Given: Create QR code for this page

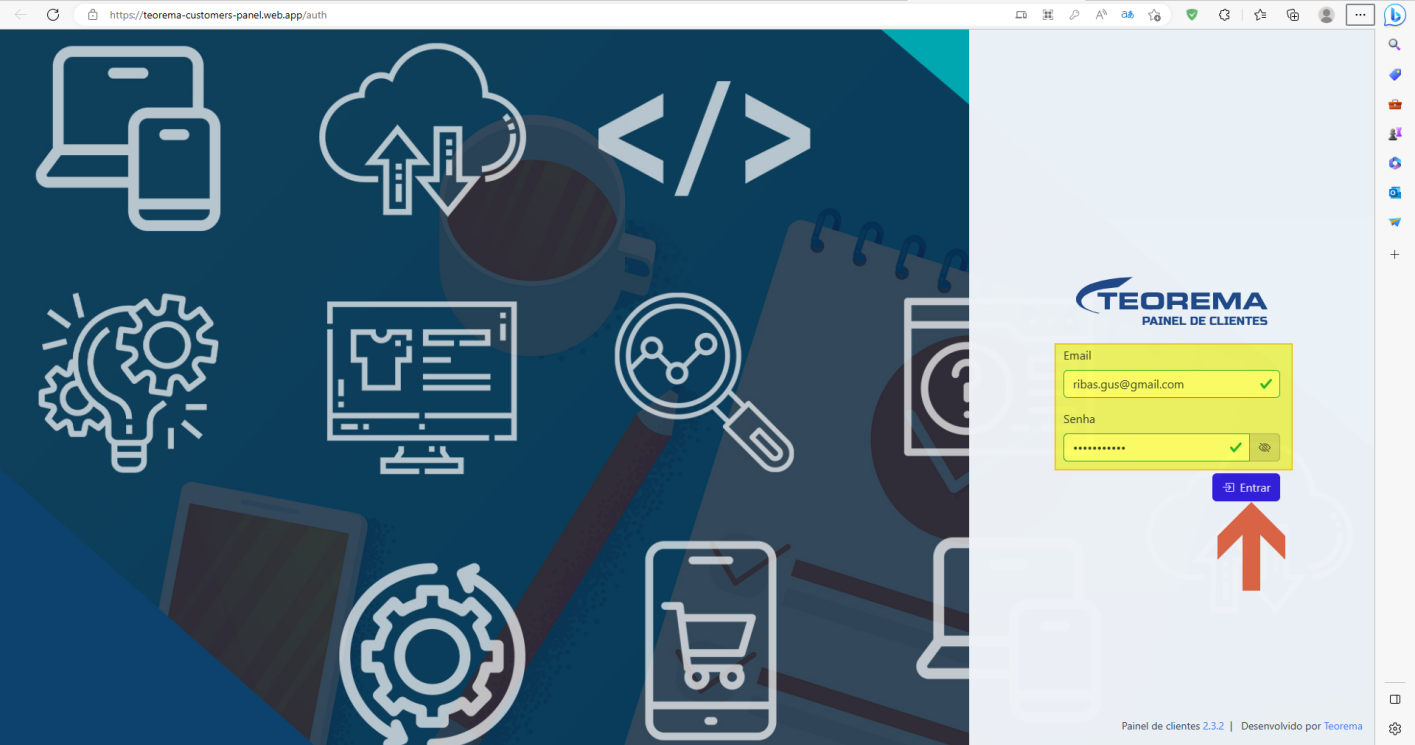Looking at the screenshot, I should click(x=1048, y=15).
